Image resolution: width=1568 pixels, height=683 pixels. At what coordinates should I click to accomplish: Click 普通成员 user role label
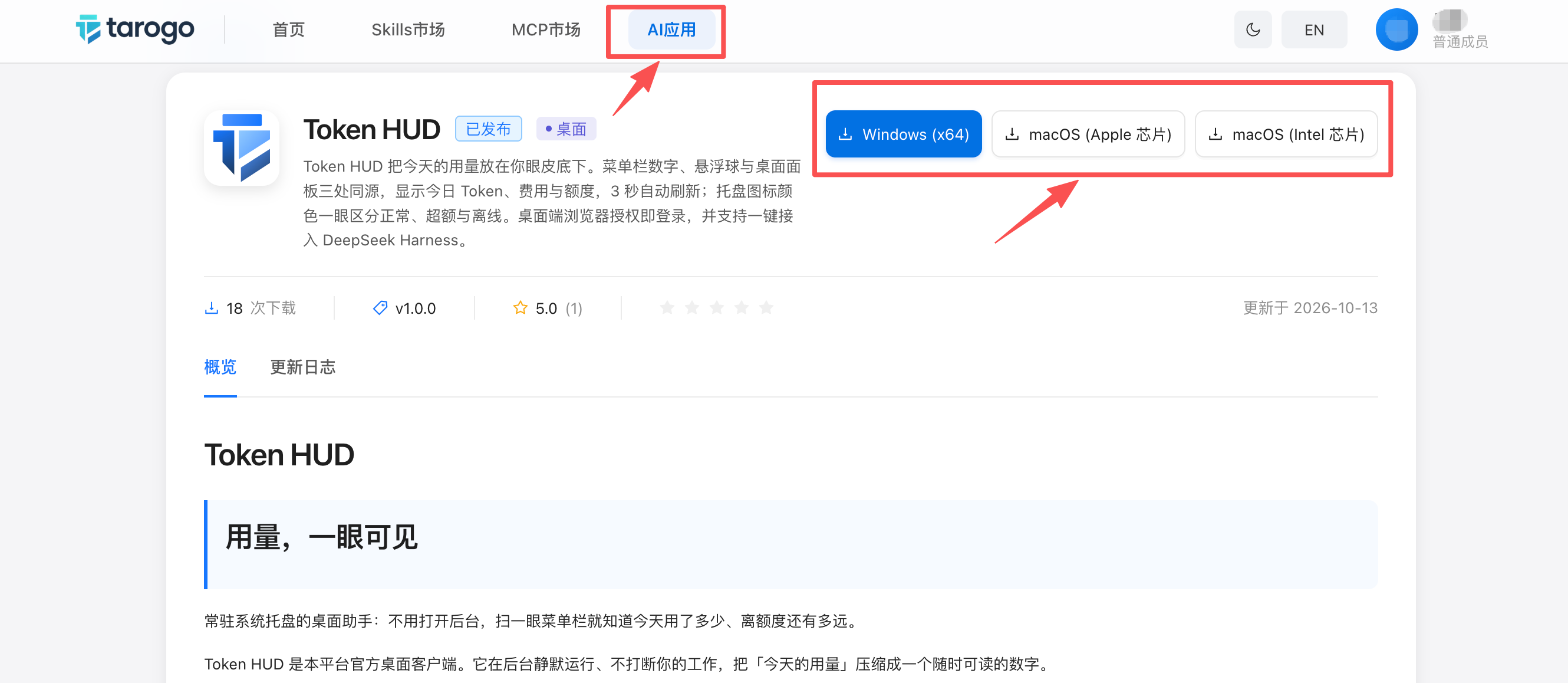tap(1460, 41)
